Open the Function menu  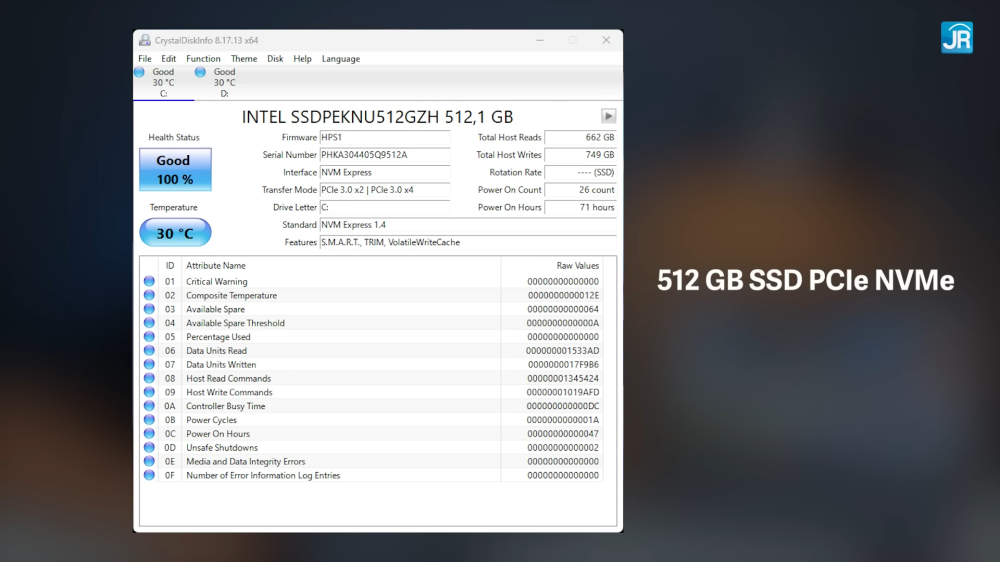click(x=203, y=59)
